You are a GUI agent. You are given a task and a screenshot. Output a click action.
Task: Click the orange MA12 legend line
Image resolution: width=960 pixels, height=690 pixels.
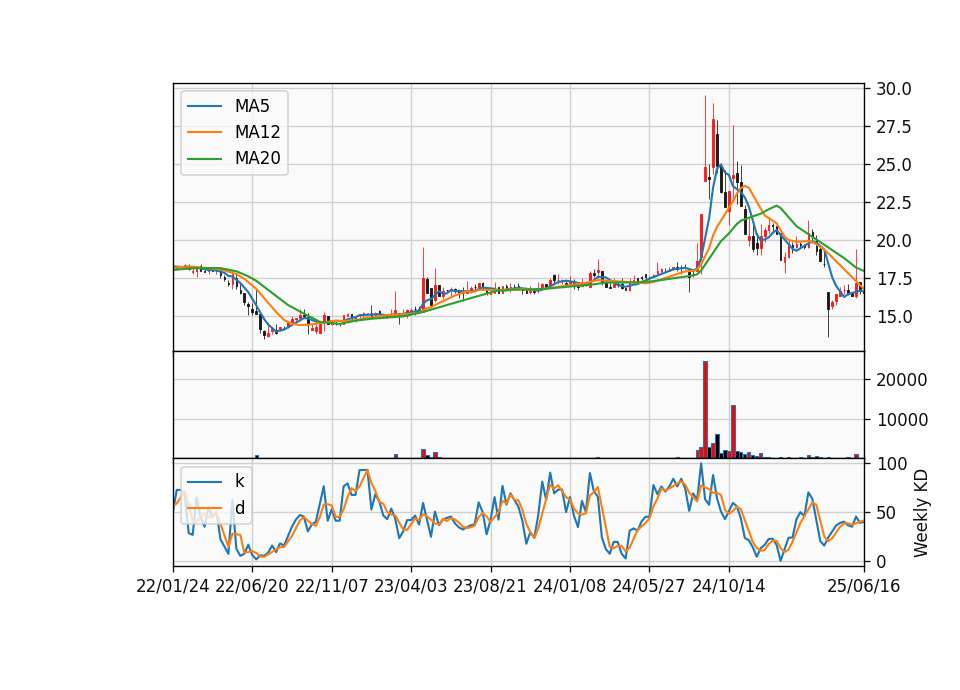204,132
